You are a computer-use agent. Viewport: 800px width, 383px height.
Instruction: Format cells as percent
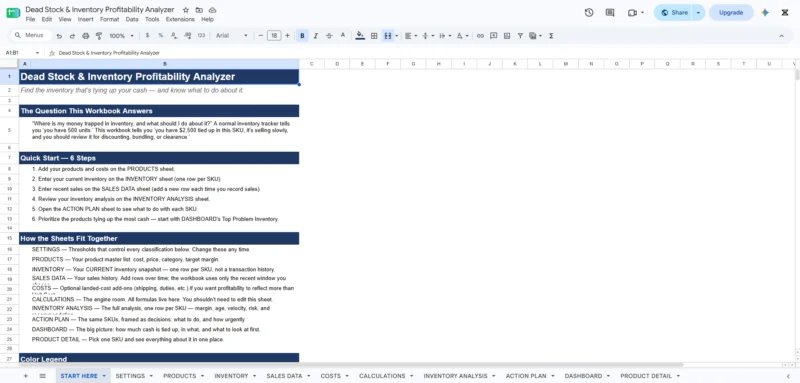pyautogui.click(x=161, y=36)
